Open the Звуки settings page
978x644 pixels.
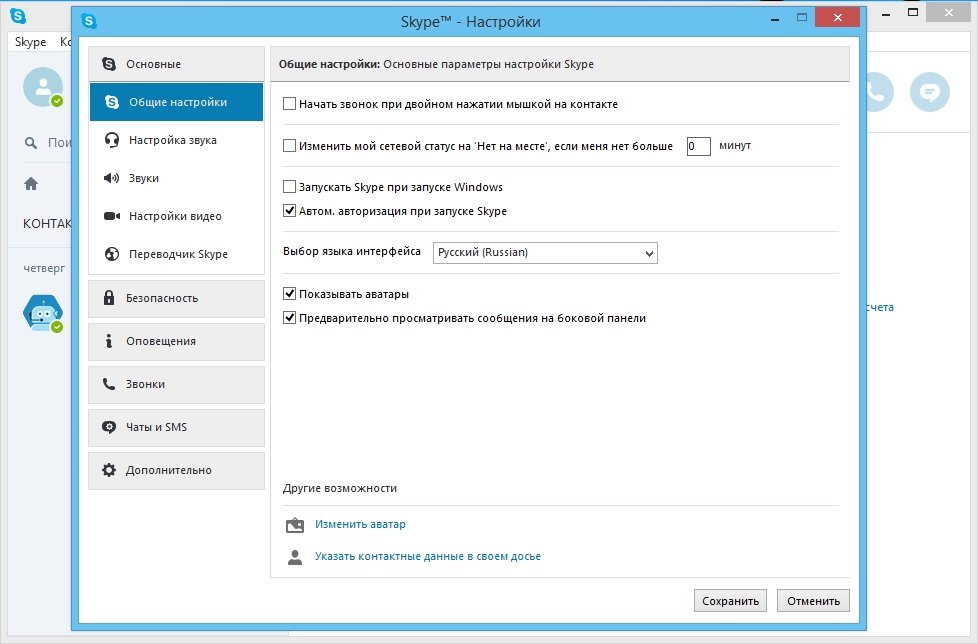click(177, 178)
